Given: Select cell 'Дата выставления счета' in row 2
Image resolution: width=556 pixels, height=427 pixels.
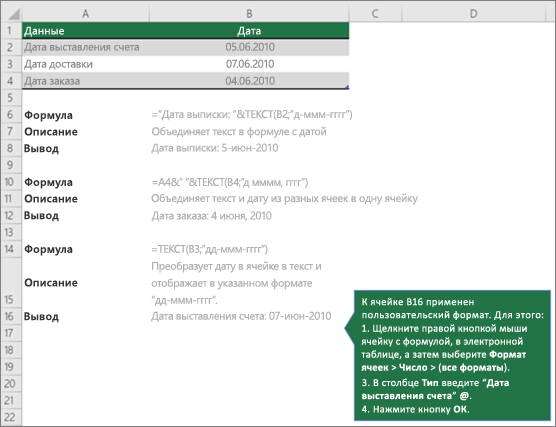Looking at the screenshot, I should click(x=85, y=47).
